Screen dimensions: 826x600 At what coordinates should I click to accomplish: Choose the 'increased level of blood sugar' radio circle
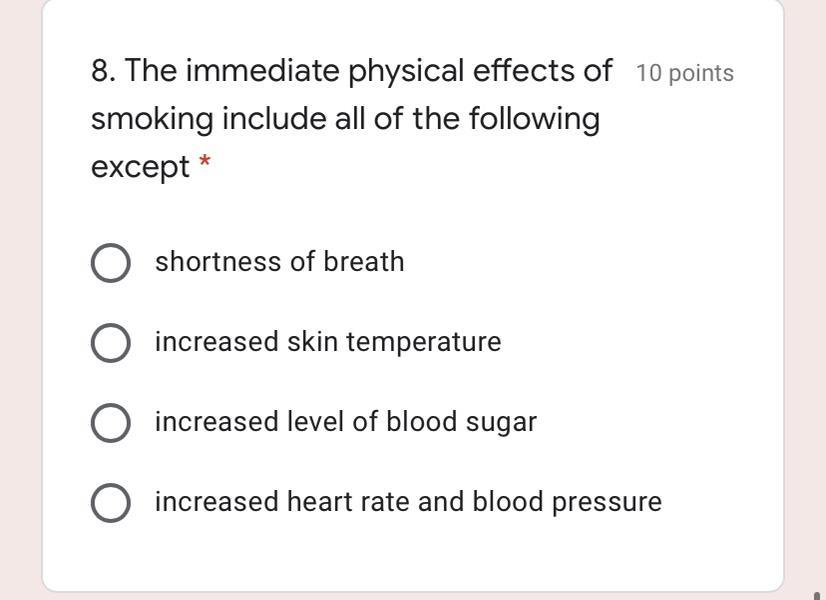[111, 423]
